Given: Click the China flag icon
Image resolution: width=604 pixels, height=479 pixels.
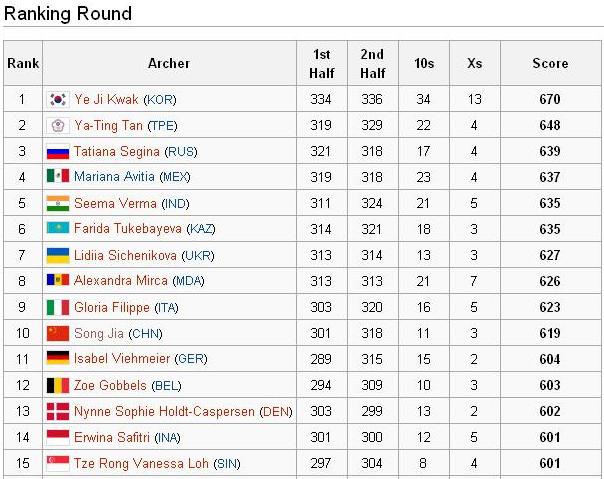Looking at the screenshot, I should (57, 333).
